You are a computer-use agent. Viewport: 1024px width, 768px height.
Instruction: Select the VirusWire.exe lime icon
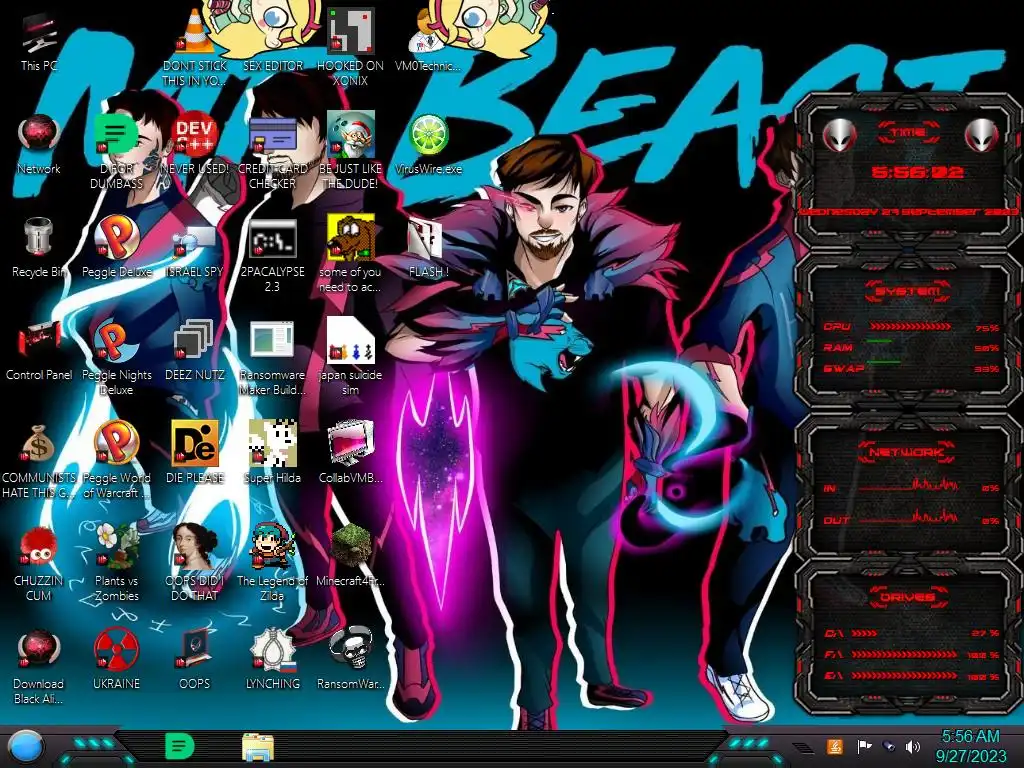tap(428, 144)
